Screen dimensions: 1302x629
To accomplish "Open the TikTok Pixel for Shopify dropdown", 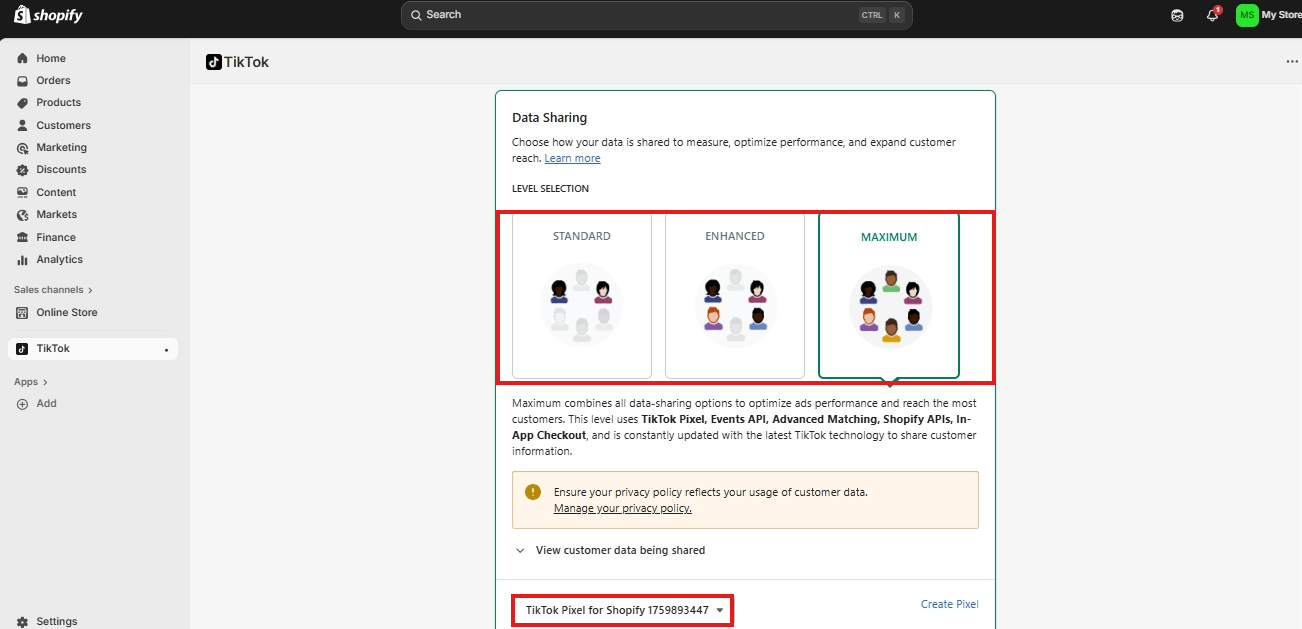I will 624,610.
